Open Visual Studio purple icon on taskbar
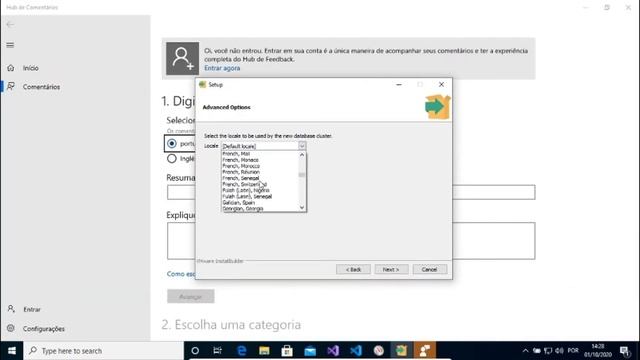This screenshot has height=360, width=640. 333,351
